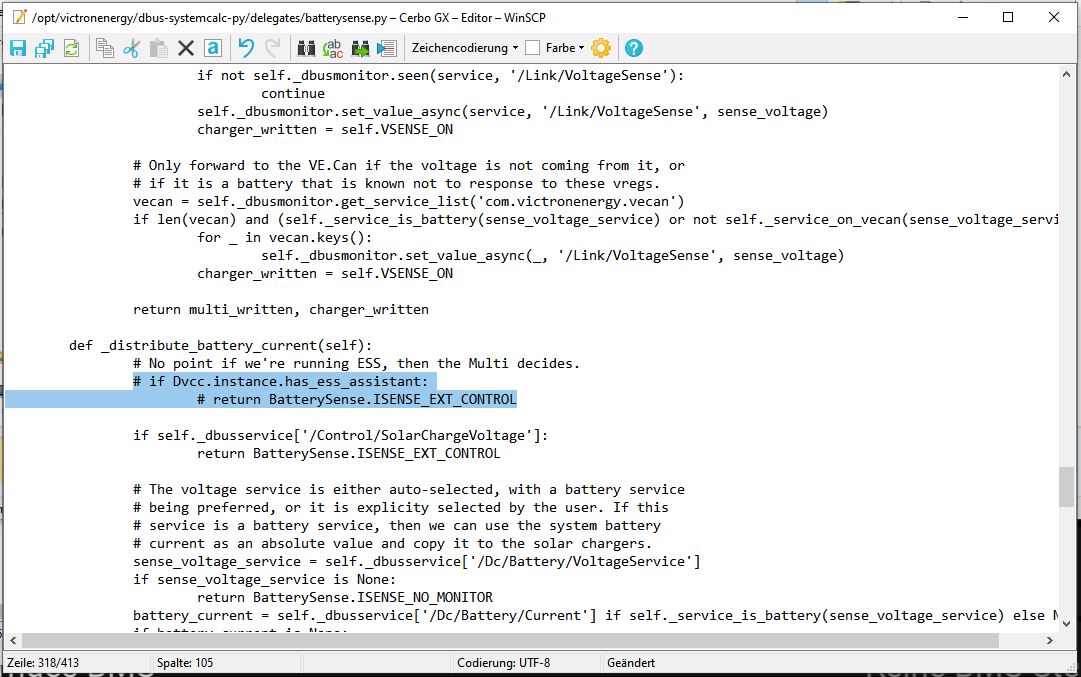Click the Go to line icon
The height and width of the screenshot is (677, 1081).
[387, 48]
